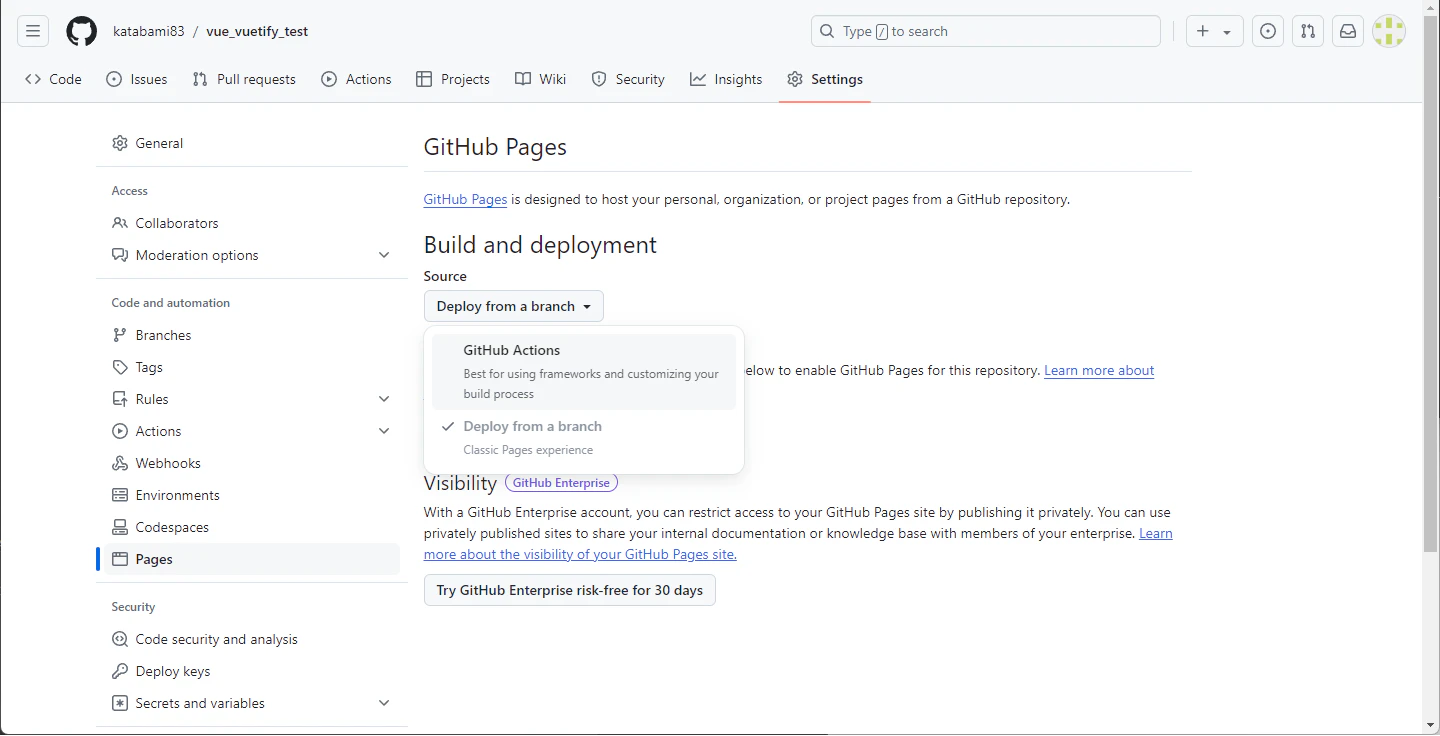Image resolution: width=1440 pixels, height=736 pixels.
Task: Open the Projects tab
Action: coord(453,79)
